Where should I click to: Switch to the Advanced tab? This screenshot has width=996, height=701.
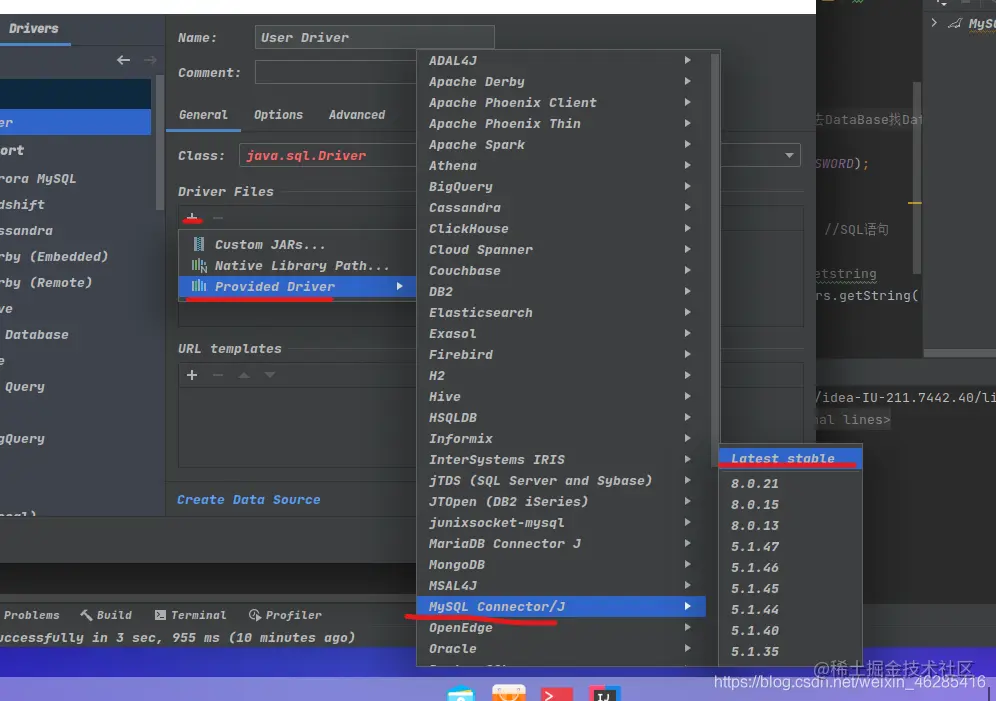[x=357, y=115]
